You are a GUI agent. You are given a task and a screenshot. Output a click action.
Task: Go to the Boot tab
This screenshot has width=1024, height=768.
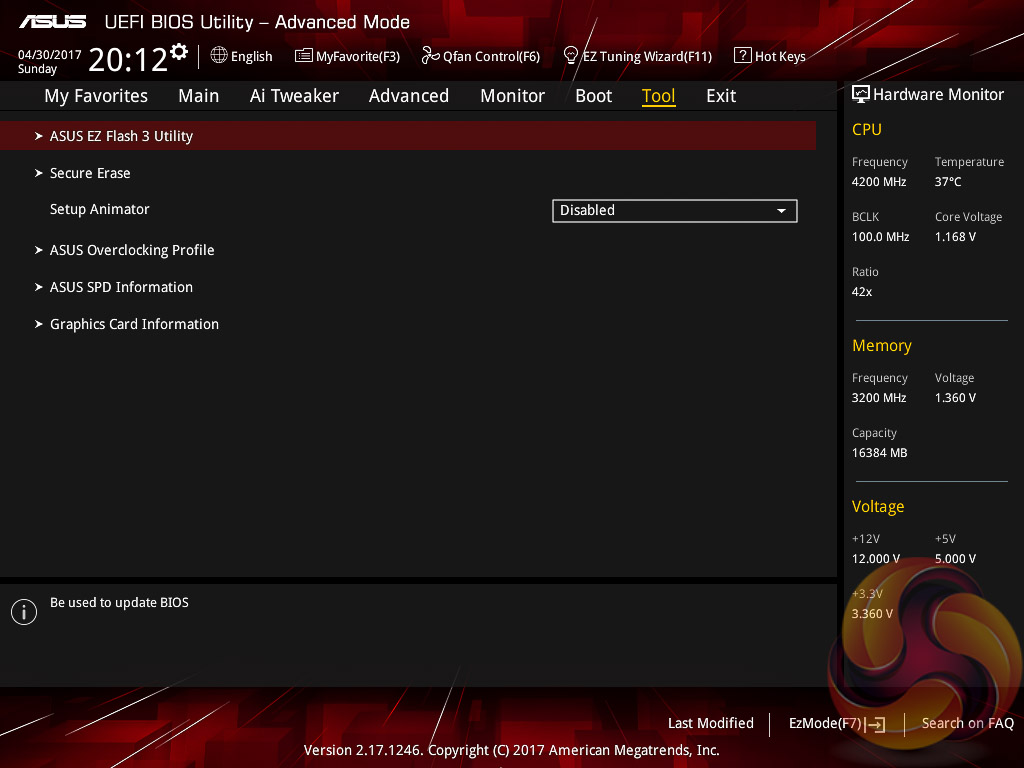point(594,96)
